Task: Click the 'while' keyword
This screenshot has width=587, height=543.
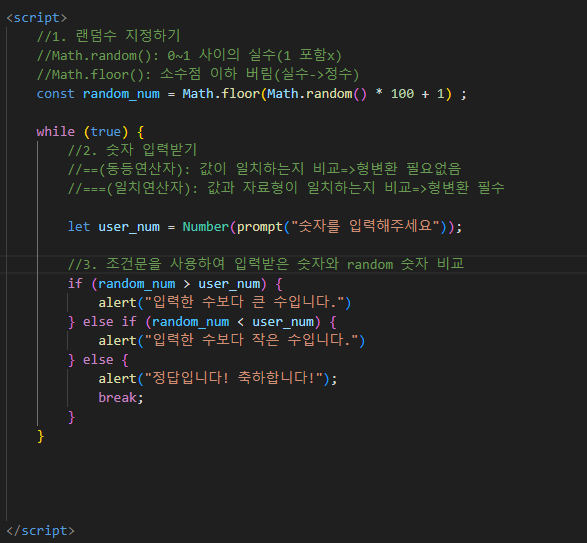Action: click(55, 131)
